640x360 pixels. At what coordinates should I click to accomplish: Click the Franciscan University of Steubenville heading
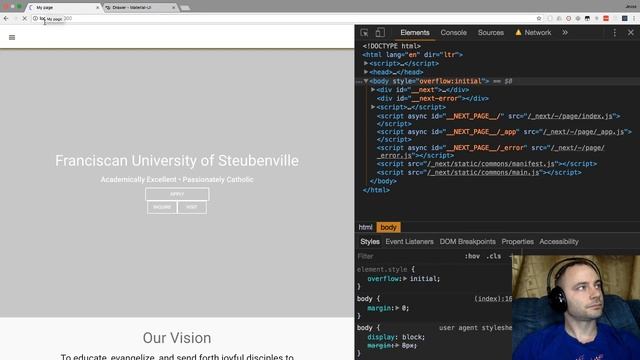coord(177,161)
